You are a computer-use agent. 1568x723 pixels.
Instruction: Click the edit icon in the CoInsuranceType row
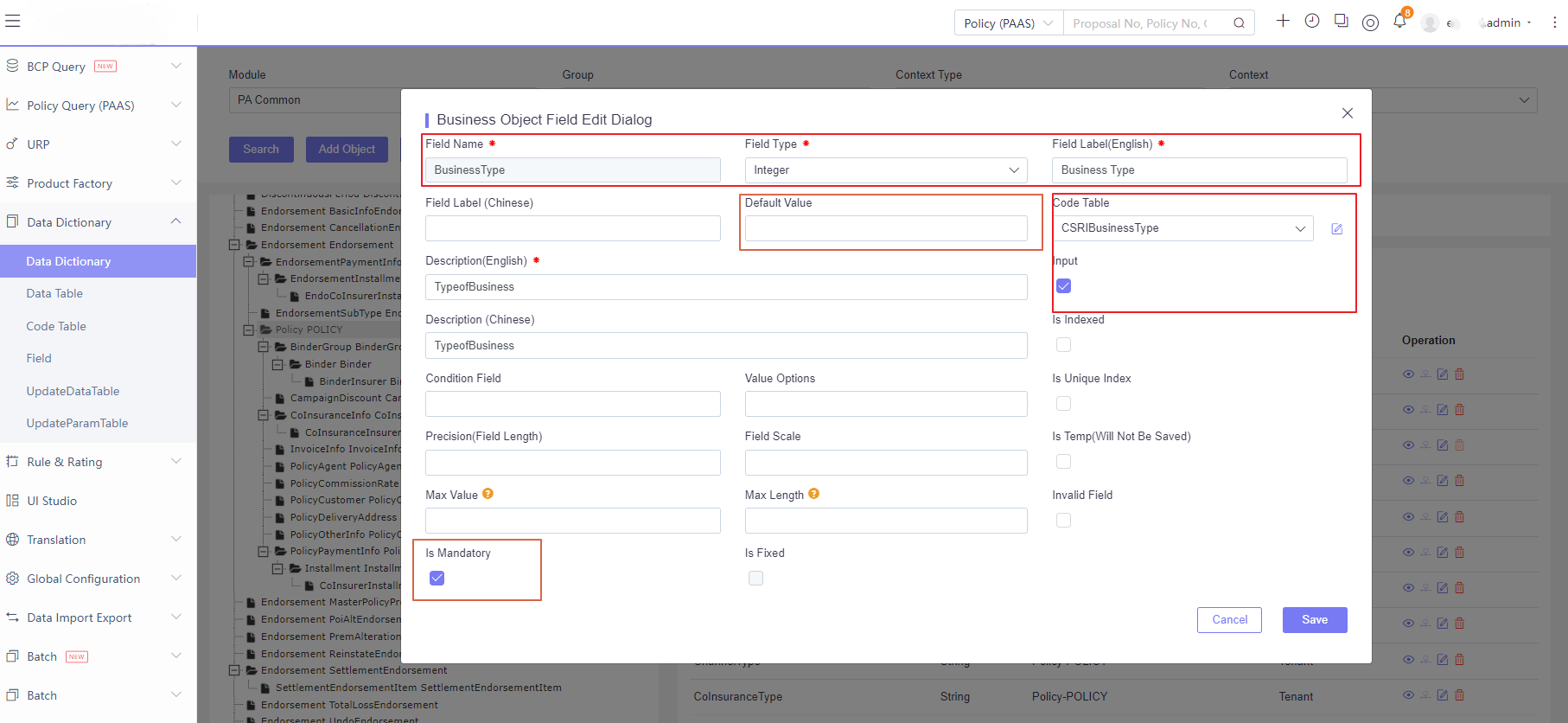(1442, 694)
